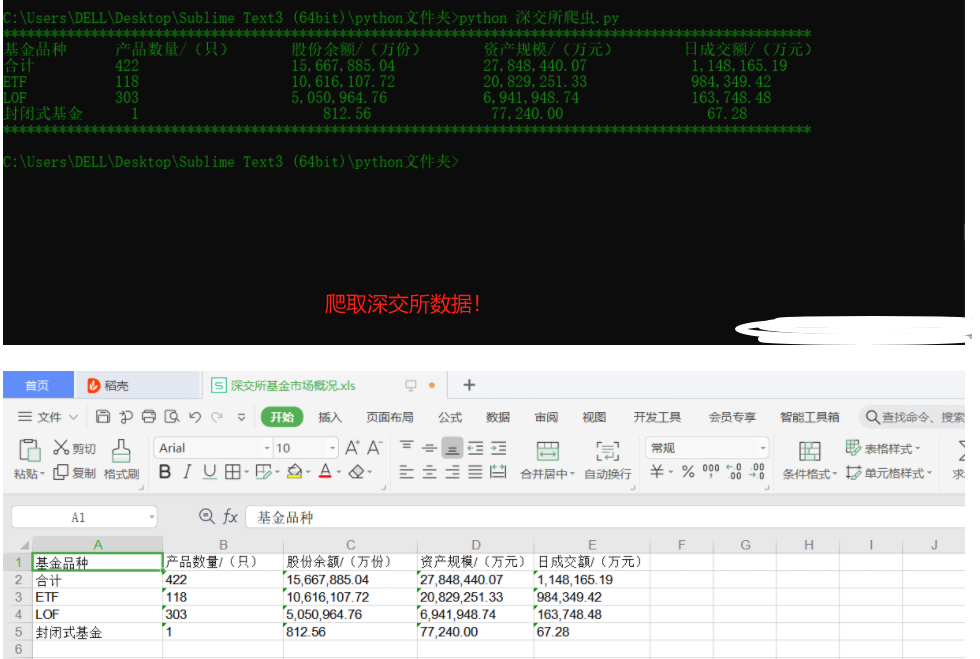Cut selection with the scissors 剪切 button
980x659 pixels.
click(x=74, y=448)
